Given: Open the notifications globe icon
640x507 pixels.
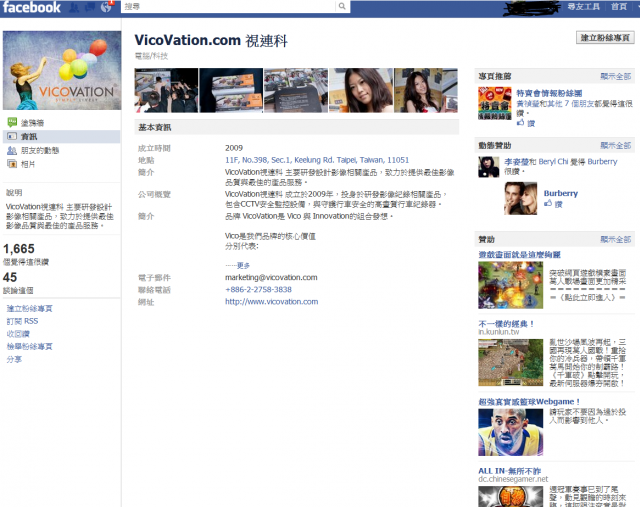Looking at the screenshot, I should [x=106, y=7].
